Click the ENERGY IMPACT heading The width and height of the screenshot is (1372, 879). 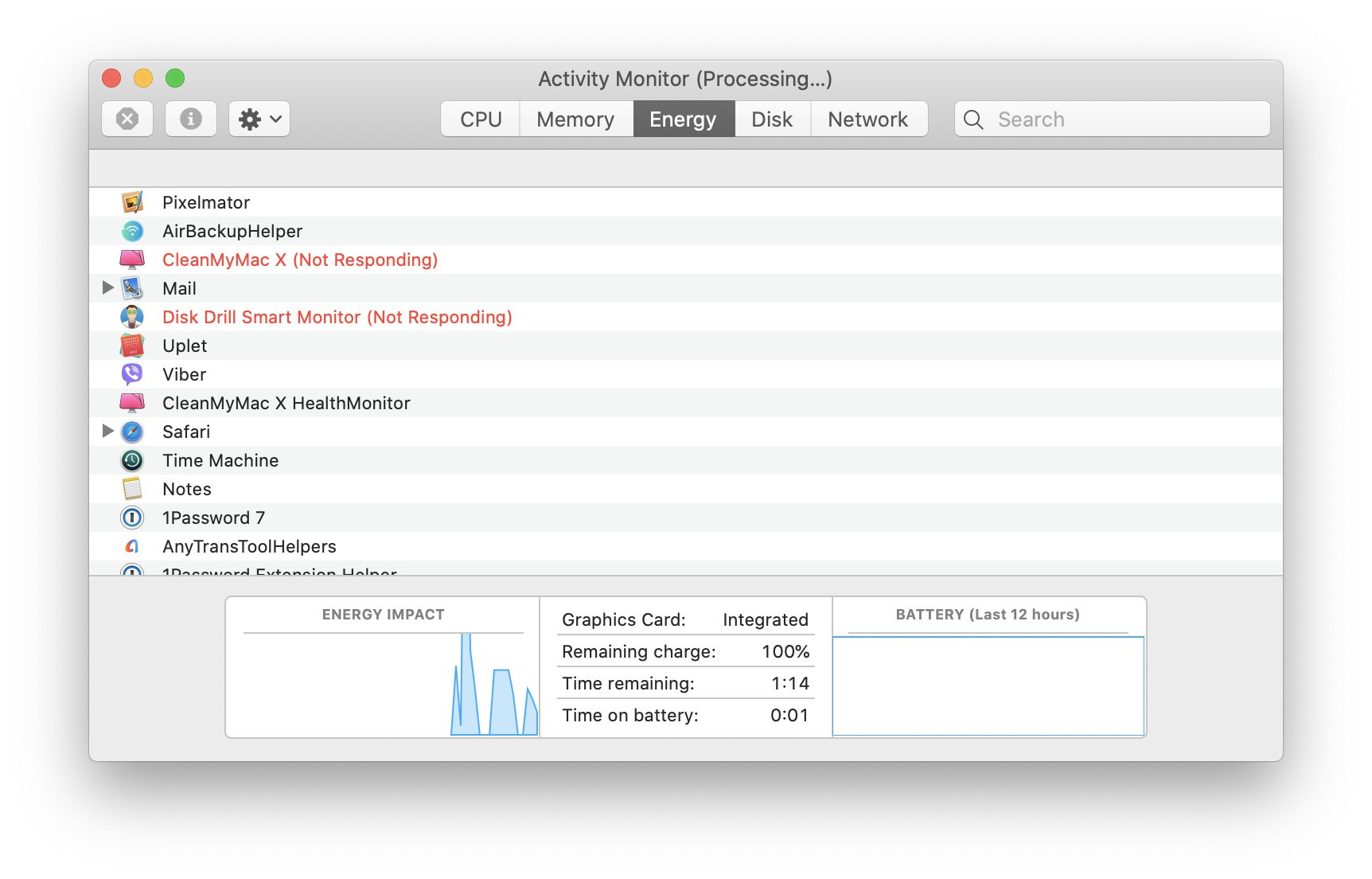tap(383, 615)
